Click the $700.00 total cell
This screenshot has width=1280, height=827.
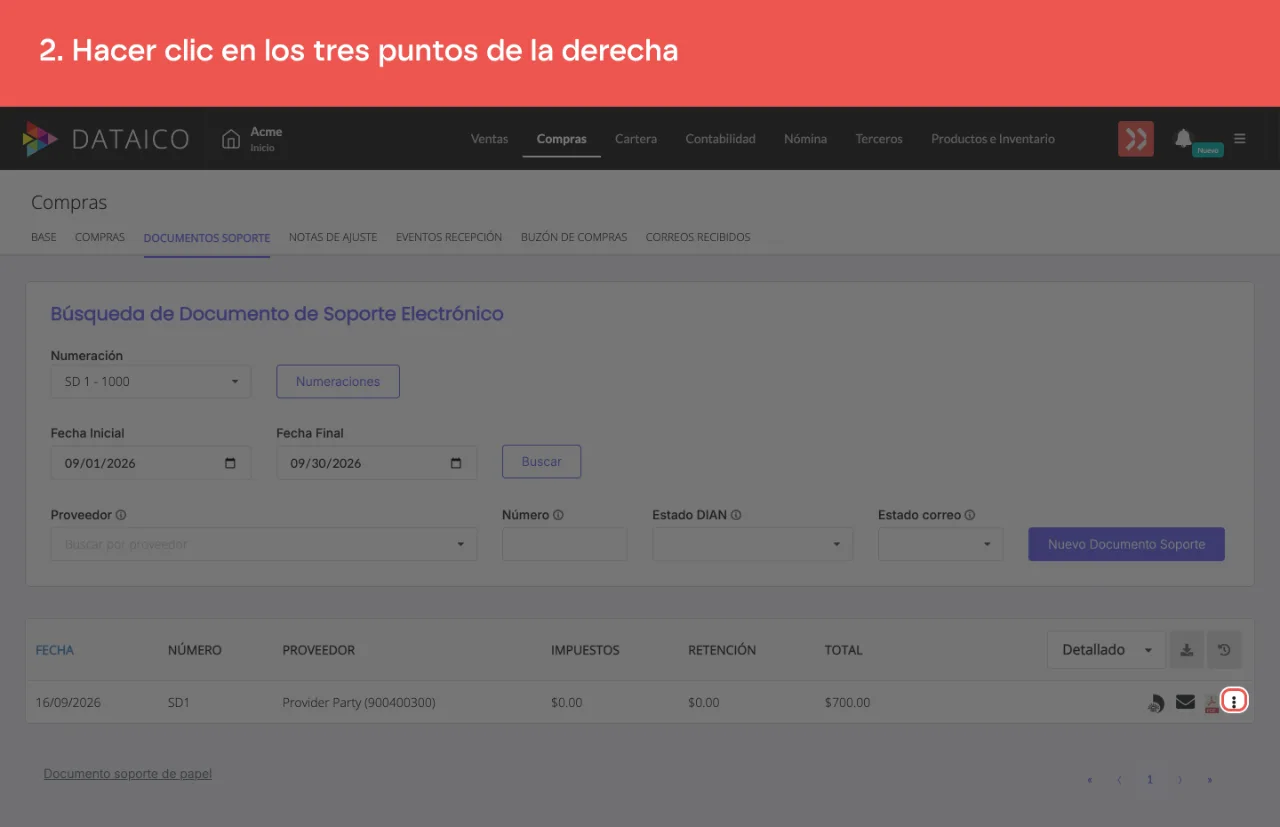pyautogui.click(x=847, y=703)
